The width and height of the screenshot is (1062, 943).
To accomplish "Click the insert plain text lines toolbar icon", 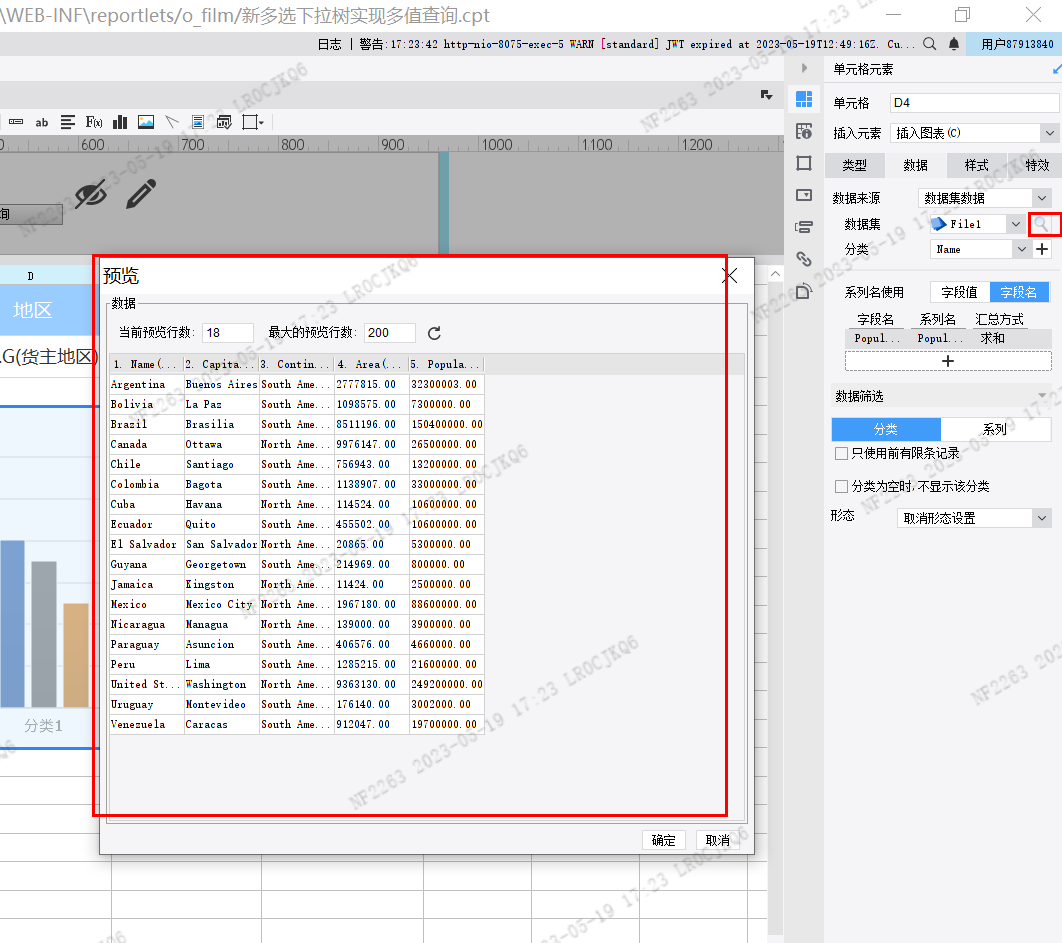I will click(68, 122).
